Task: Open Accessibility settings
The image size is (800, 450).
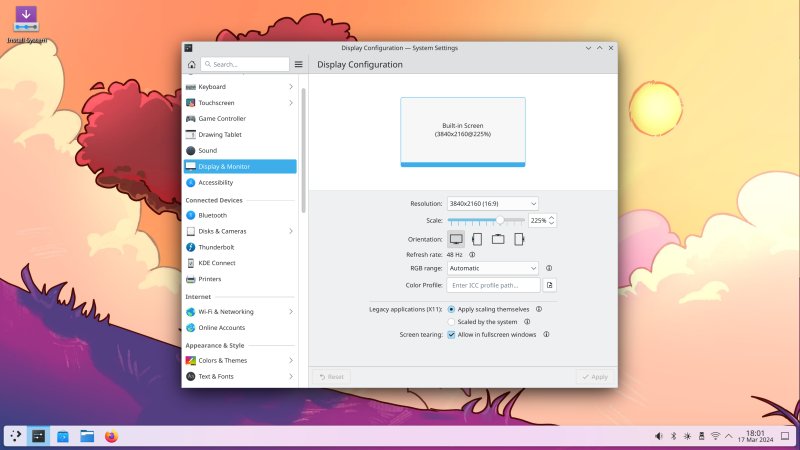Action: click(x=240, y=183)
